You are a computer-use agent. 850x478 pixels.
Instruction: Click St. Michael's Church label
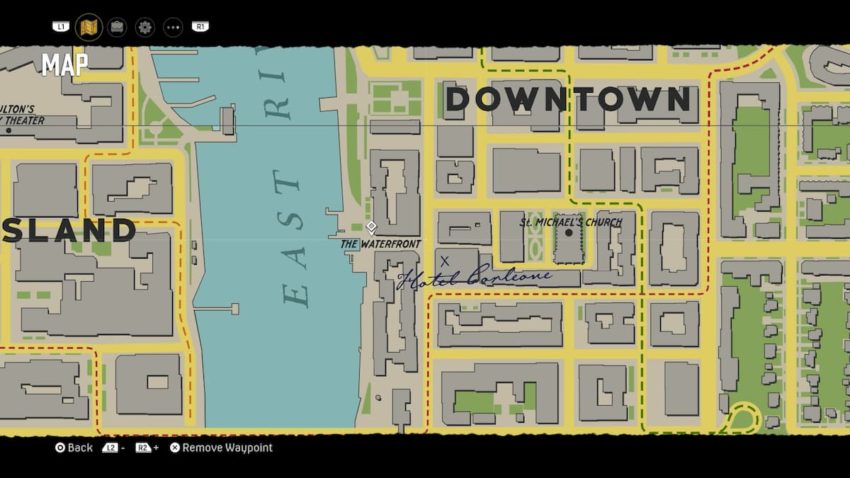[571, 222]
